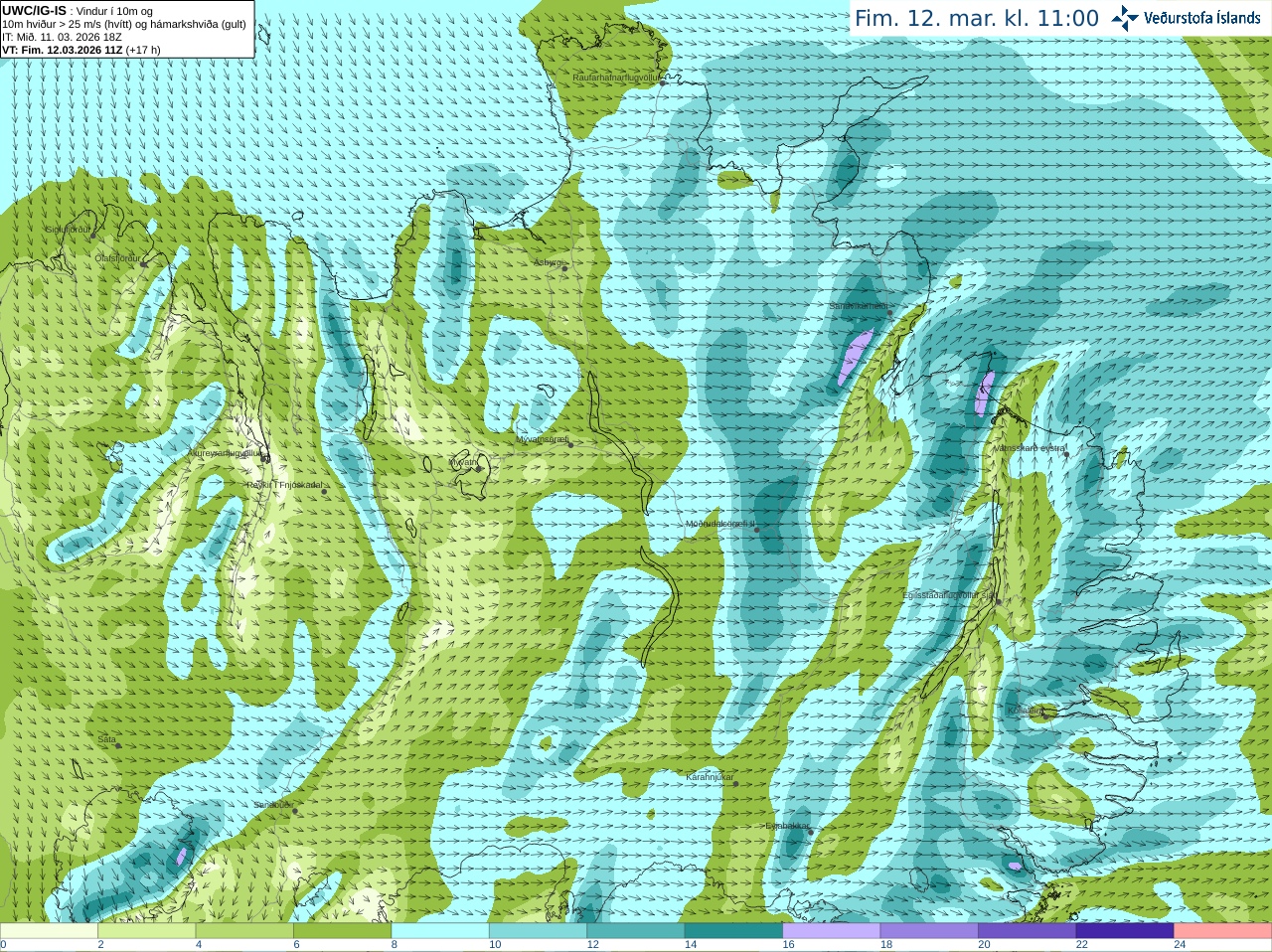Click the Fim. 12. mar. kl. 11:00 timestamp

[977, 18]
